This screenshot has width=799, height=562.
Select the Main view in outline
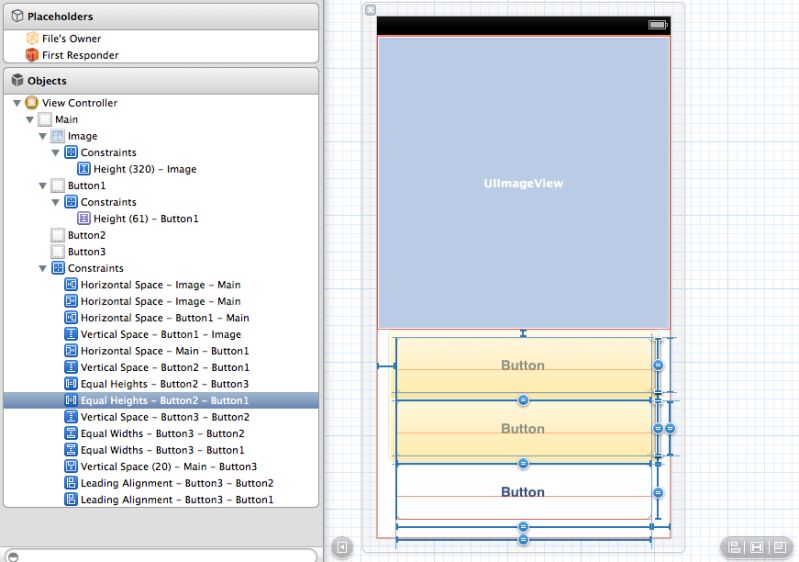161,119
